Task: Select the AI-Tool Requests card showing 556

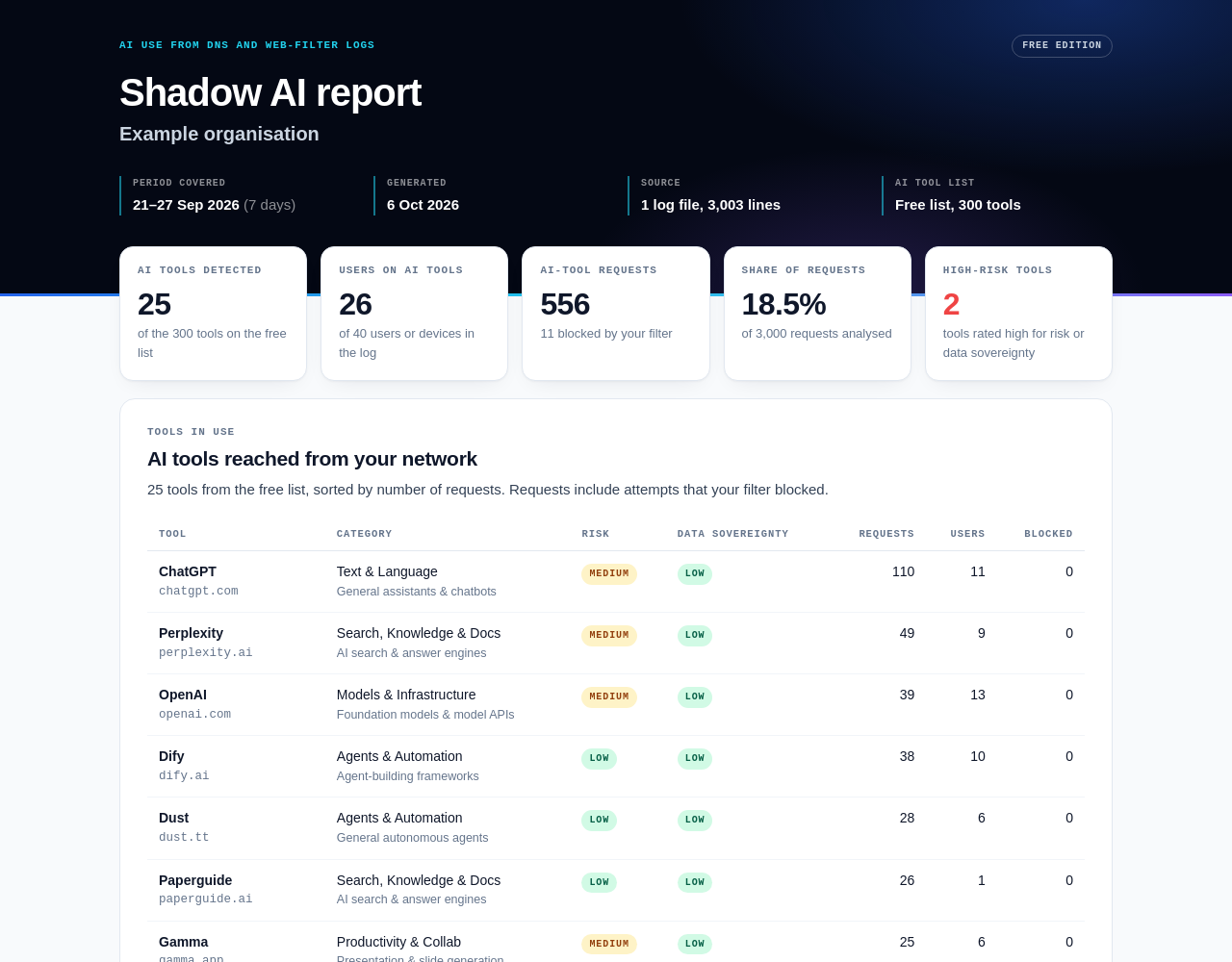Action: [x=616, y=314]
